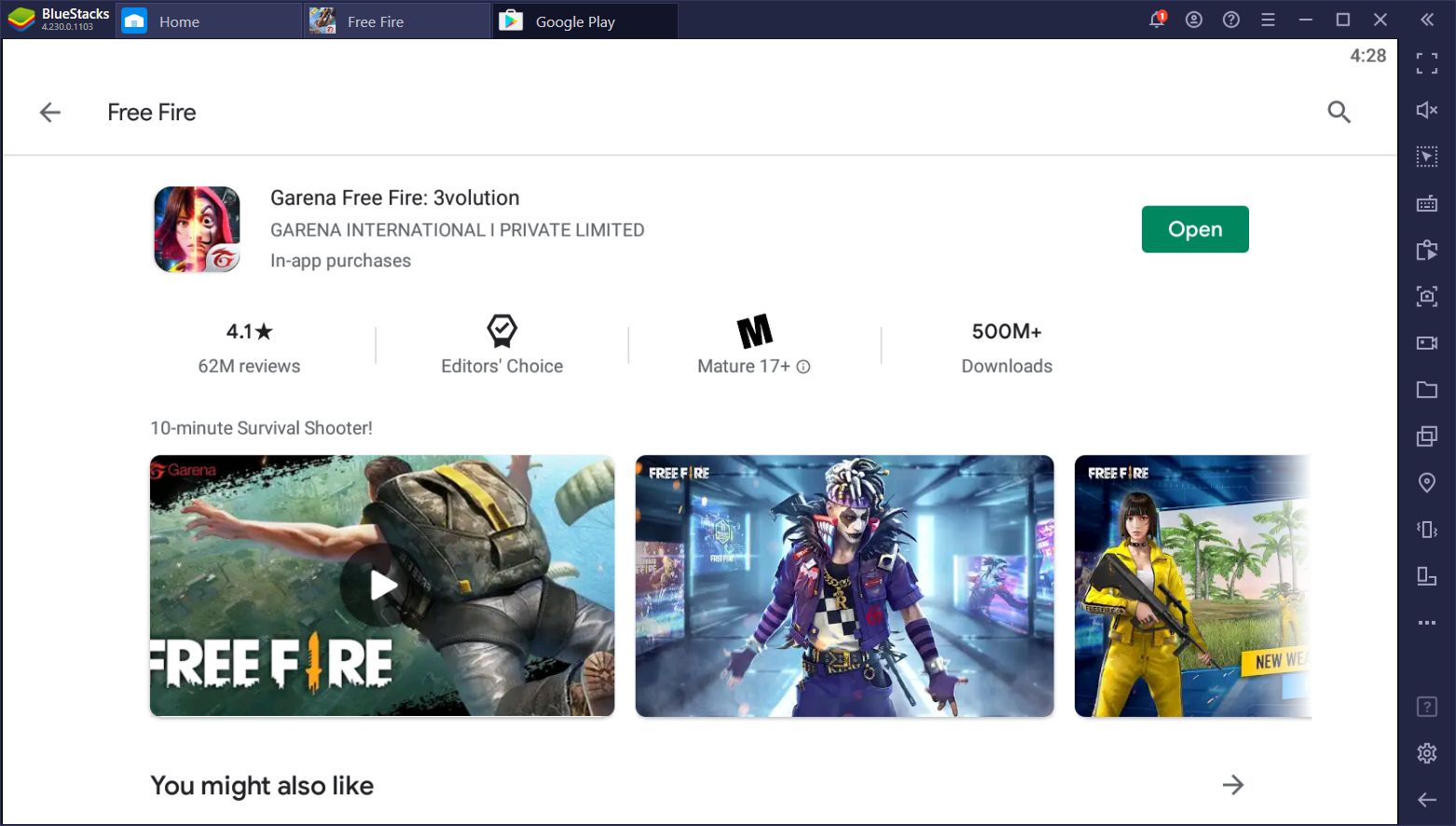The height and width of the screenshot is (826, 1456).
Task: Open BlueStacks settings gear
Action: (x=1427, y=753)
